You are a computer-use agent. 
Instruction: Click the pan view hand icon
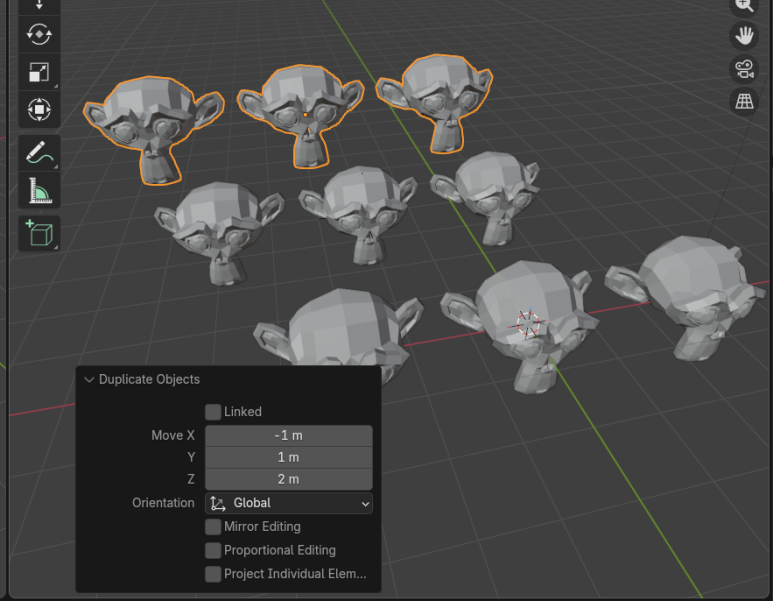point(744,36)
